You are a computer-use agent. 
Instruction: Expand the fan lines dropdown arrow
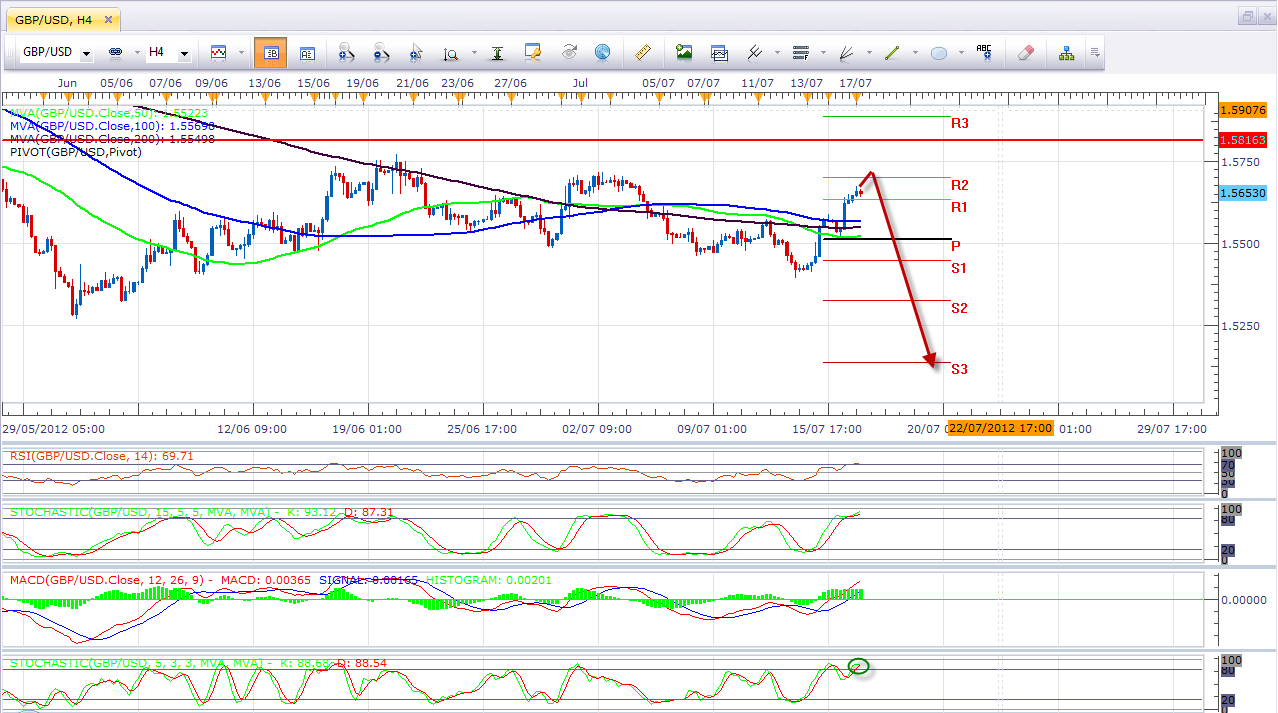tap(869, 53)
